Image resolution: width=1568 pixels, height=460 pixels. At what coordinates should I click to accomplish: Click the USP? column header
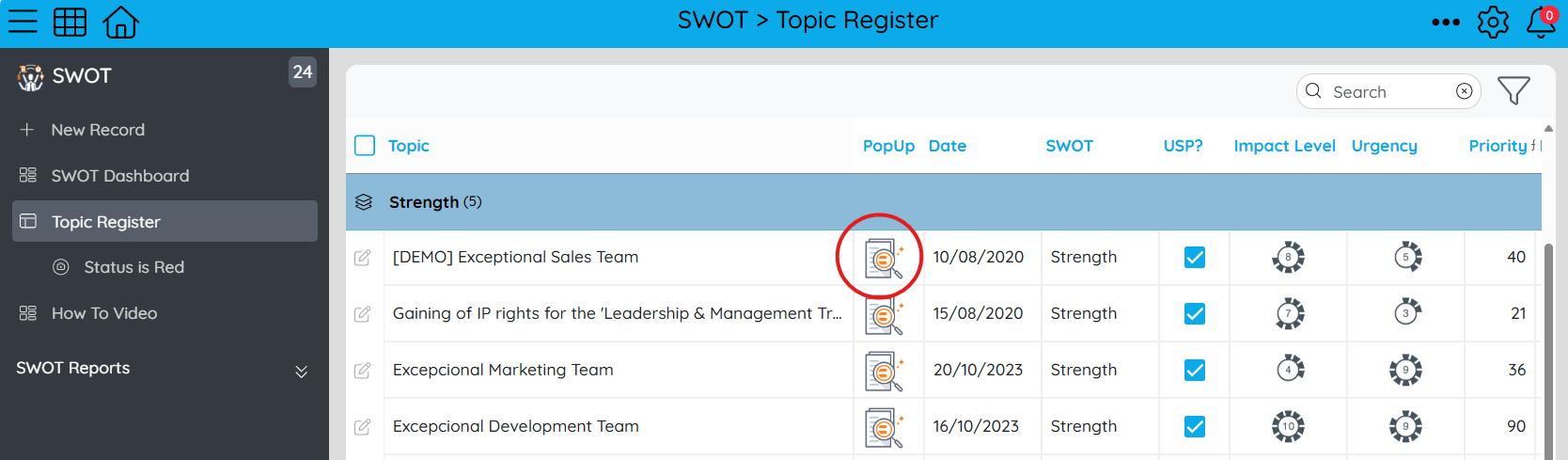click(x=1184, y=146)
